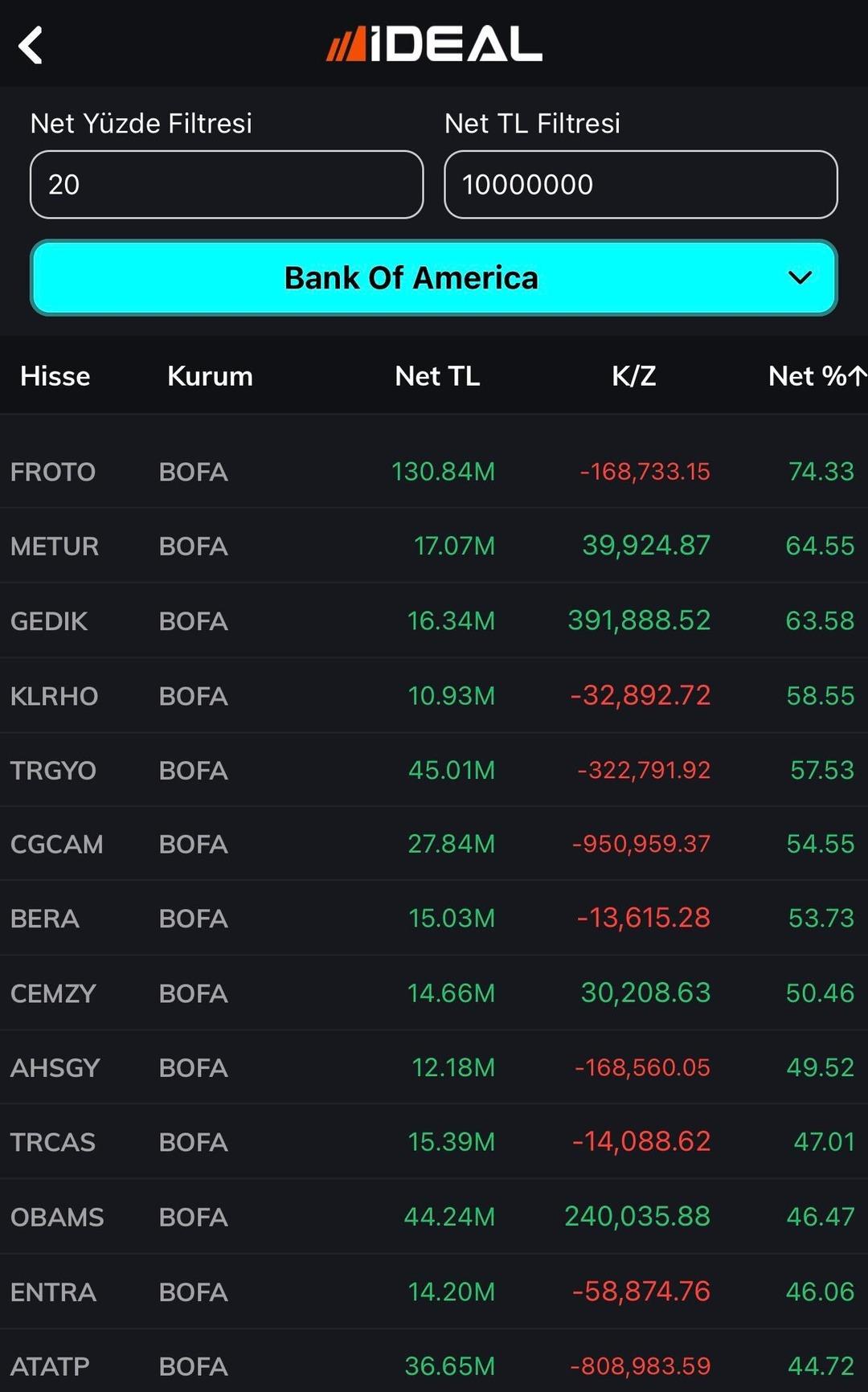Tap the back arrow icon

(31, 45)
